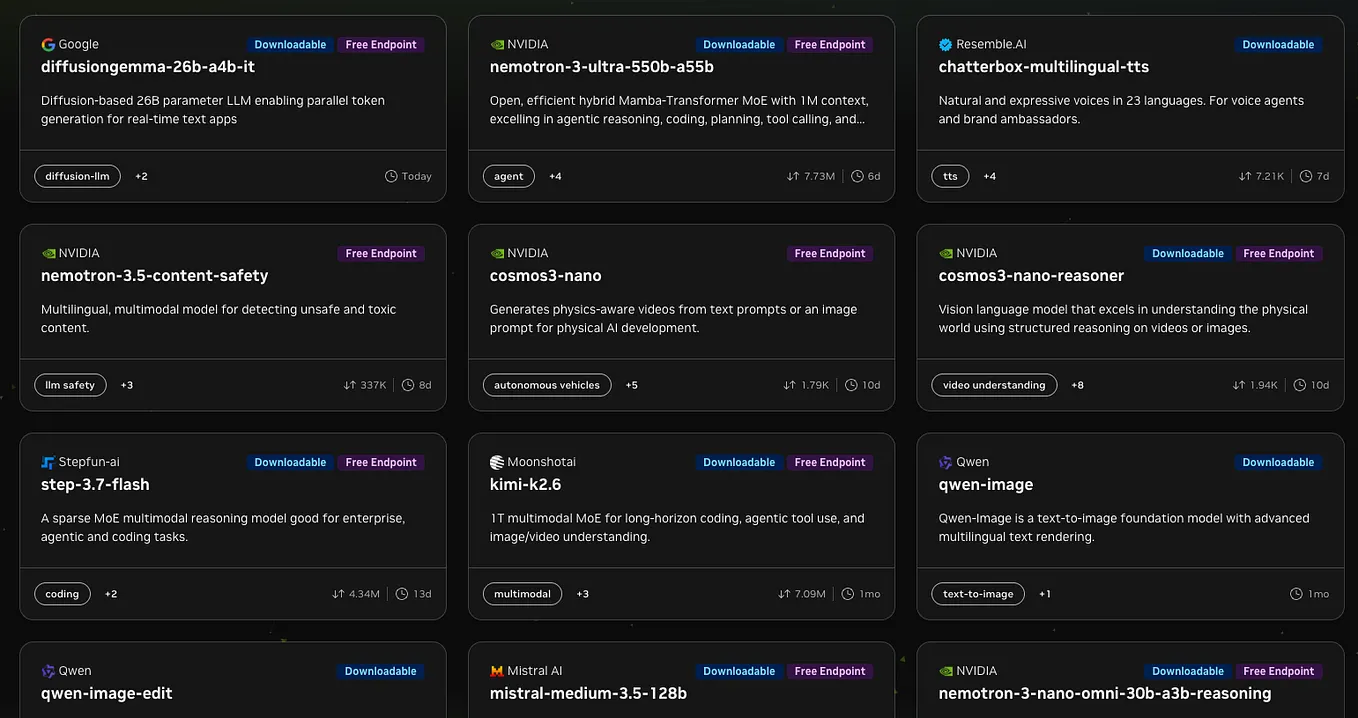Expand +3 tags beside llm safety
Screen dimensions: 1358x718
127,385
